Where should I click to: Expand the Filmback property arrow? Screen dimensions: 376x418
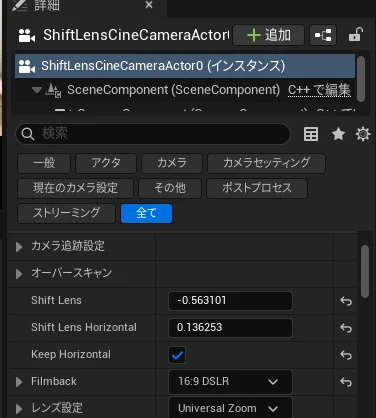tap(19, 382)
